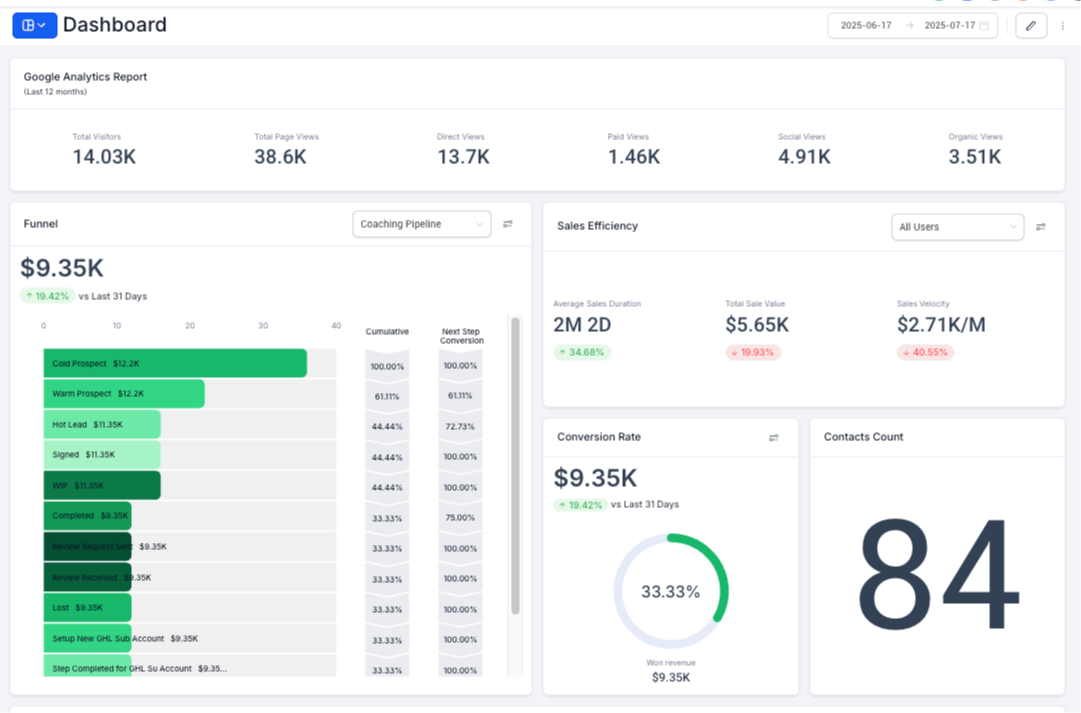
Task: Click the 33.33% conversion donut chart
Action: (671, 591)
